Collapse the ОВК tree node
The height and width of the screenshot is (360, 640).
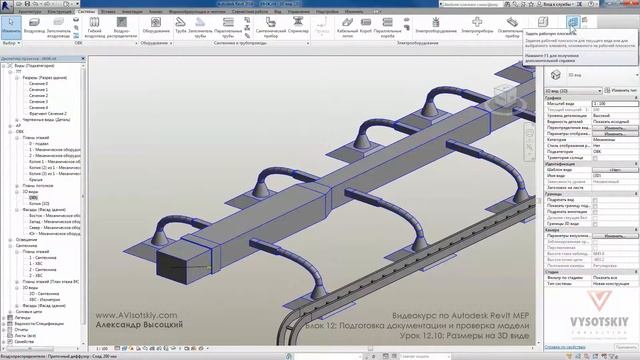(x=10, y=132)
